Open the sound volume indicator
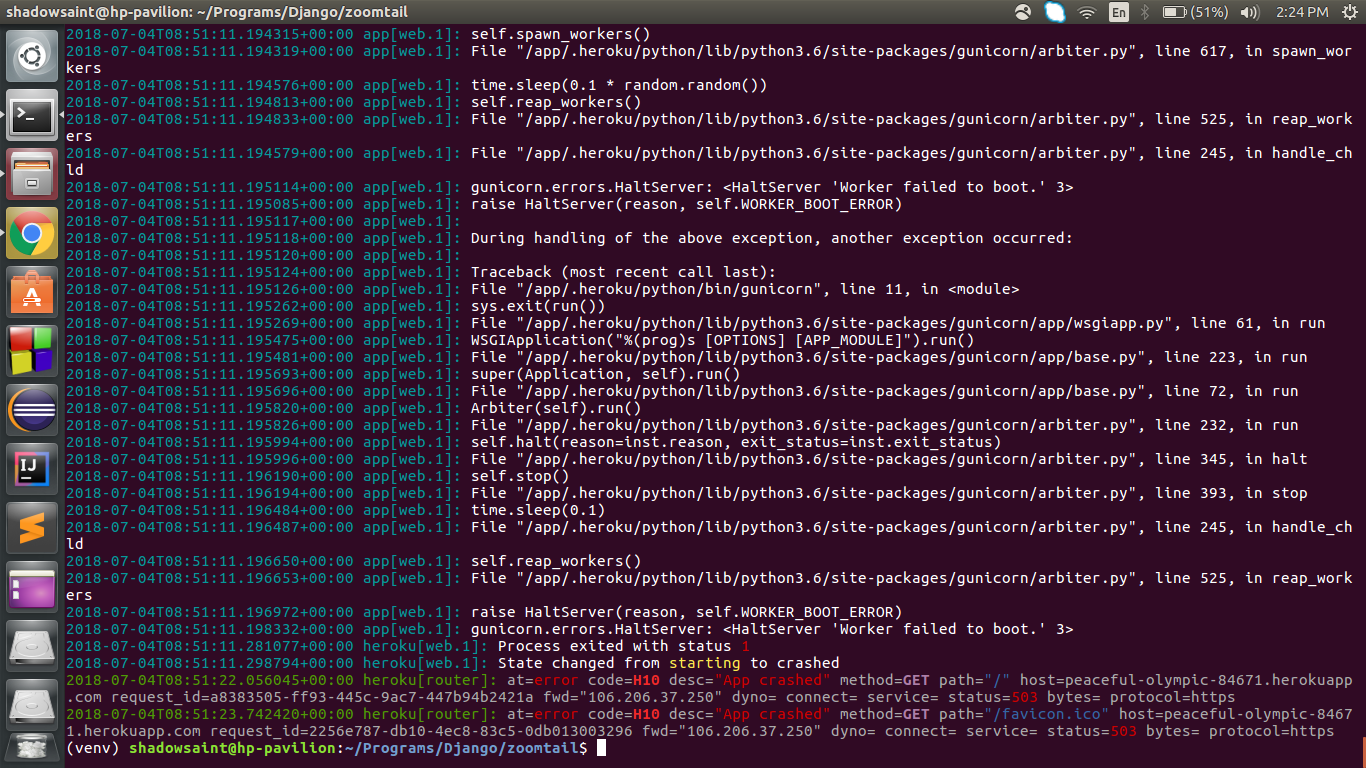The width and height of the screenshot is (1366, 768). (1249, 12)
